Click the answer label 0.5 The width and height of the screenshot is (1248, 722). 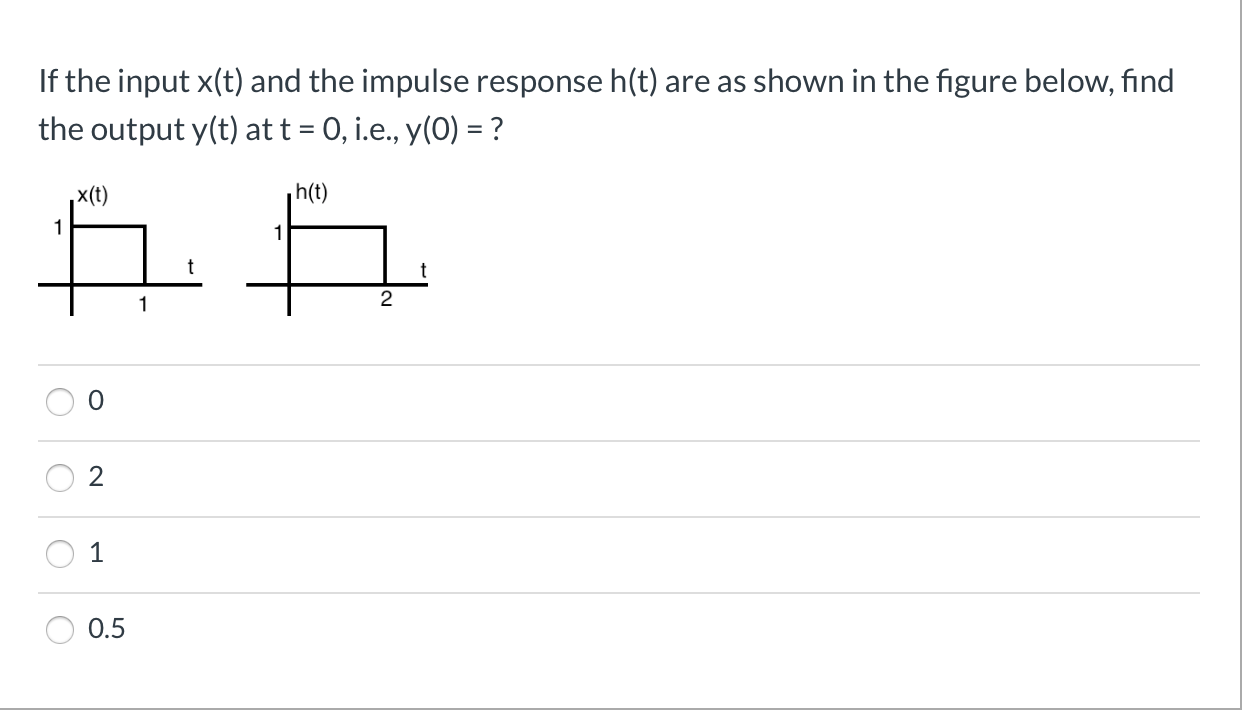[x=107, y=628]
